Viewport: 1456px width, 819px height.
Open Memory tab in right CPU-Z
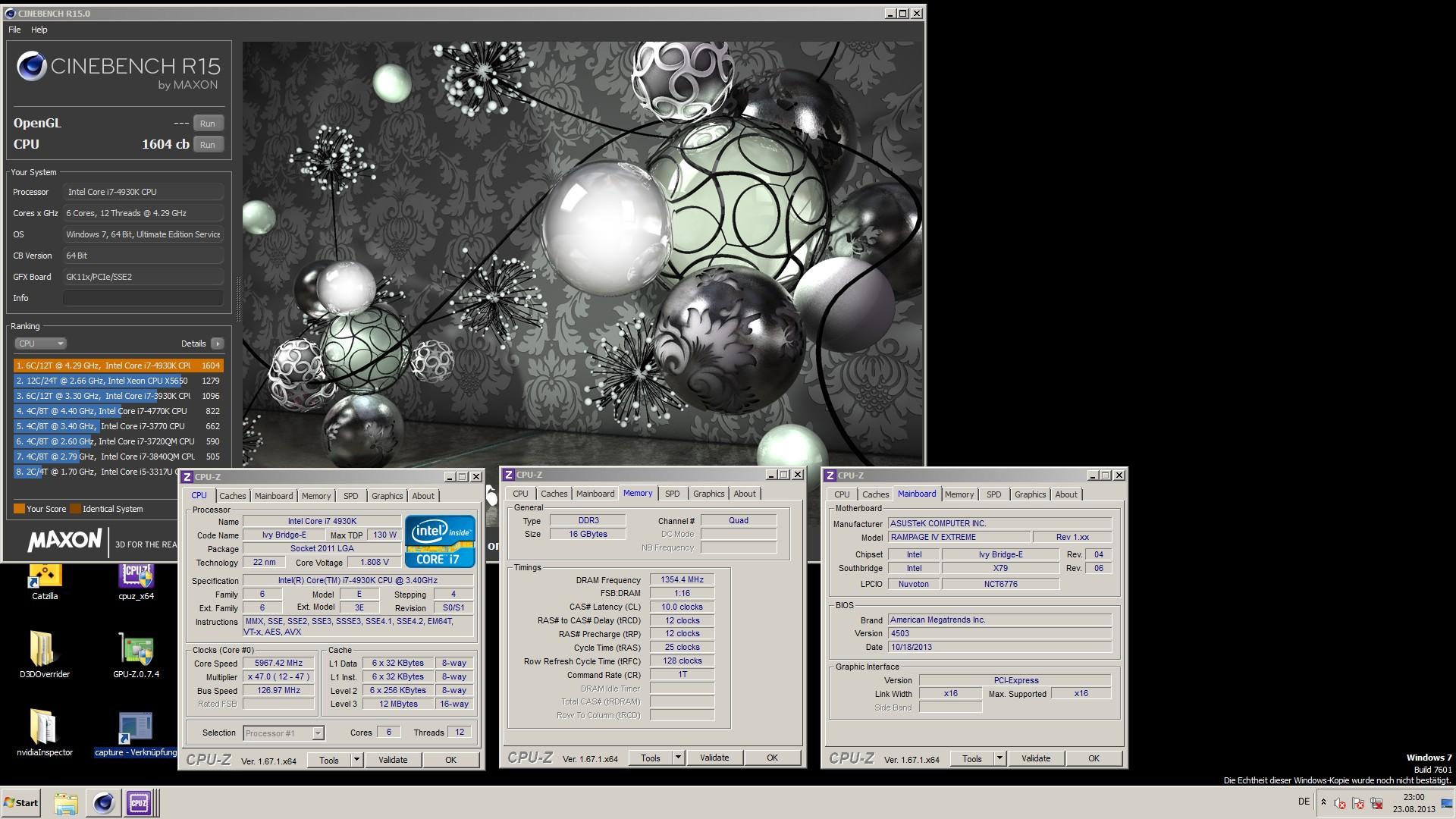click(x=959, y=494)
